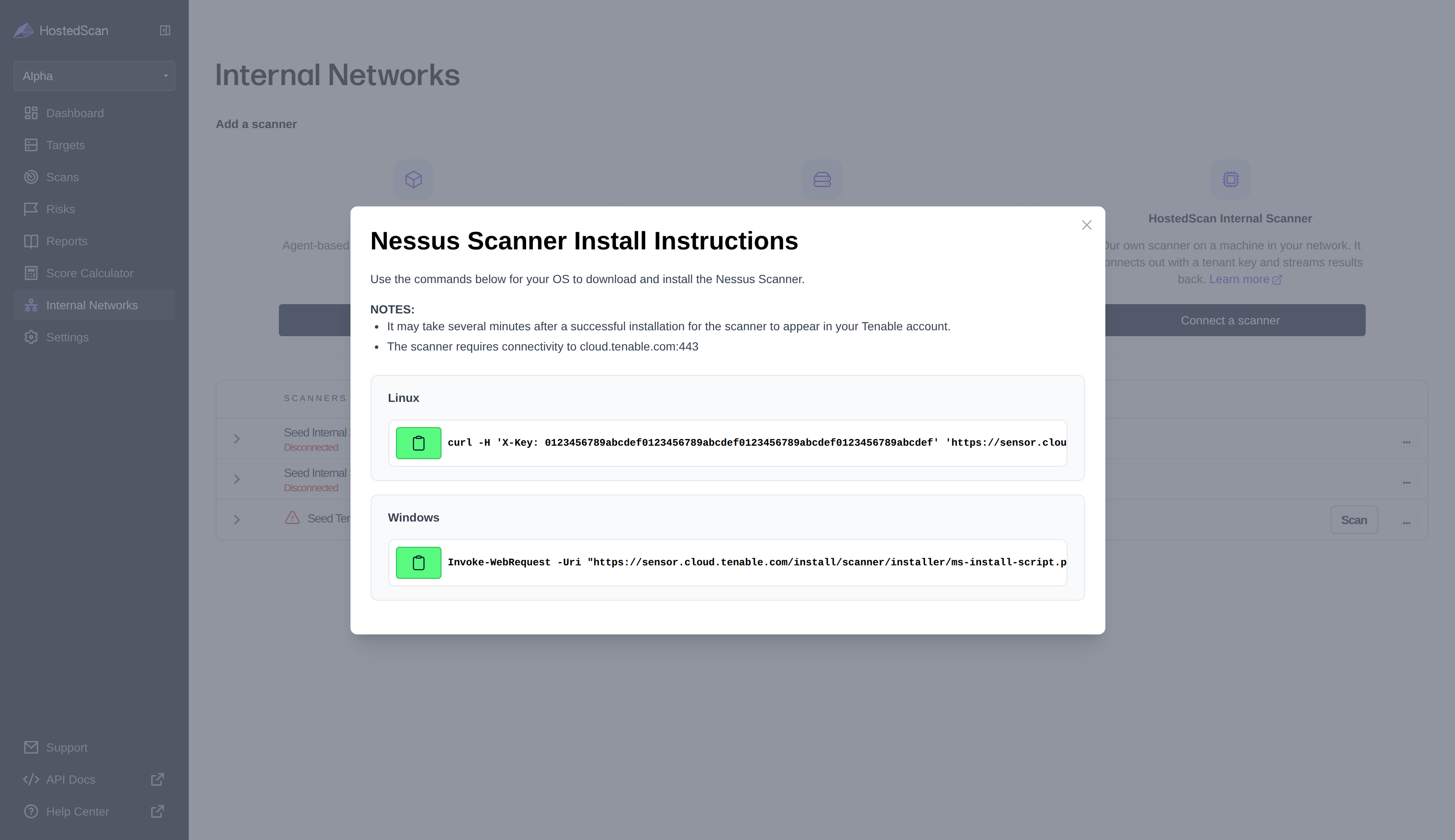Expand the second Seed Internal scanner row

click(x=237, y=479)
